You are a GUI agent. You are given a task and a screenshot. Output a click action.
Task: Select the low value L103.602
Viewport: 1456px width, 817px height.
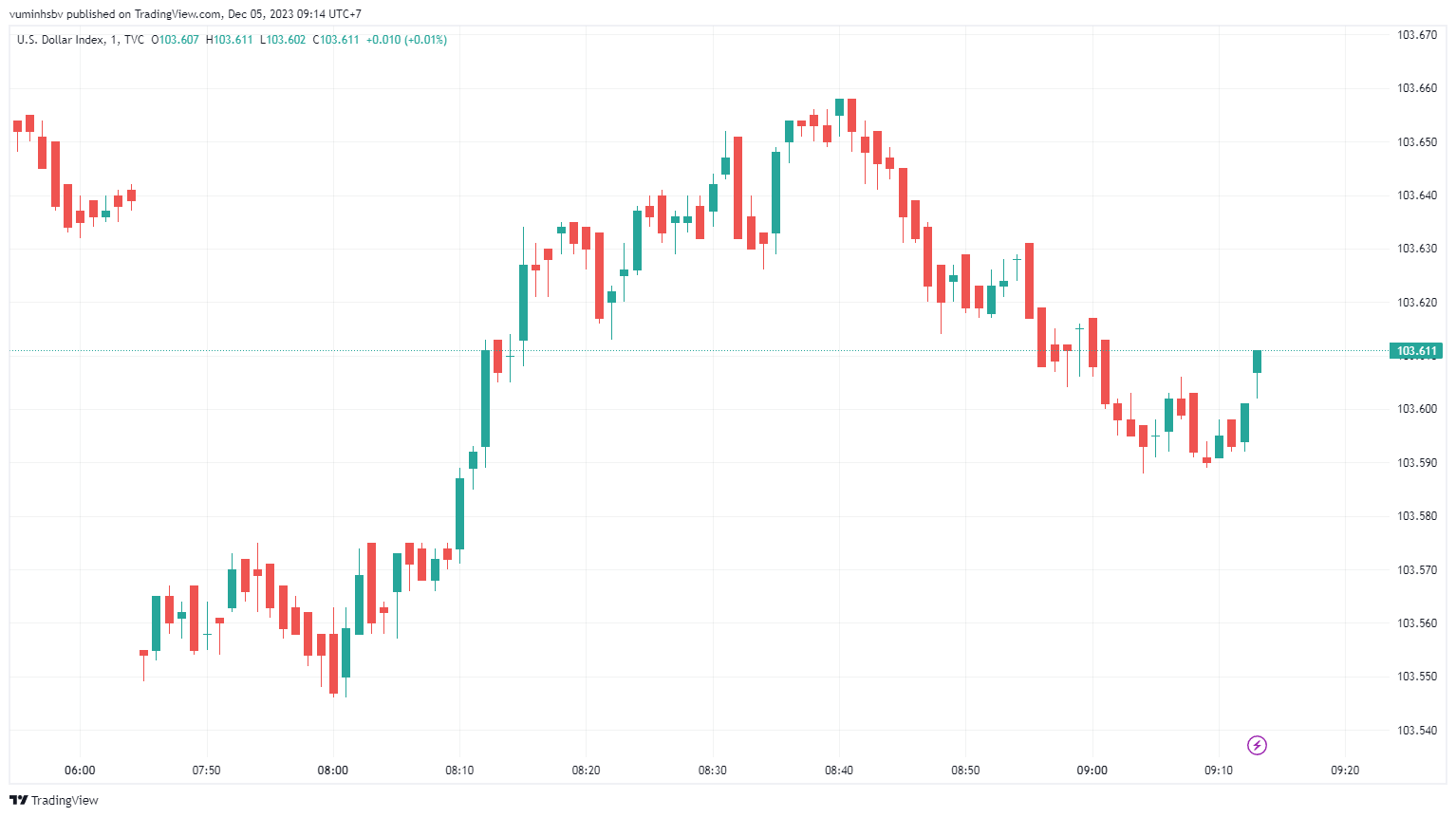[283, 40]
